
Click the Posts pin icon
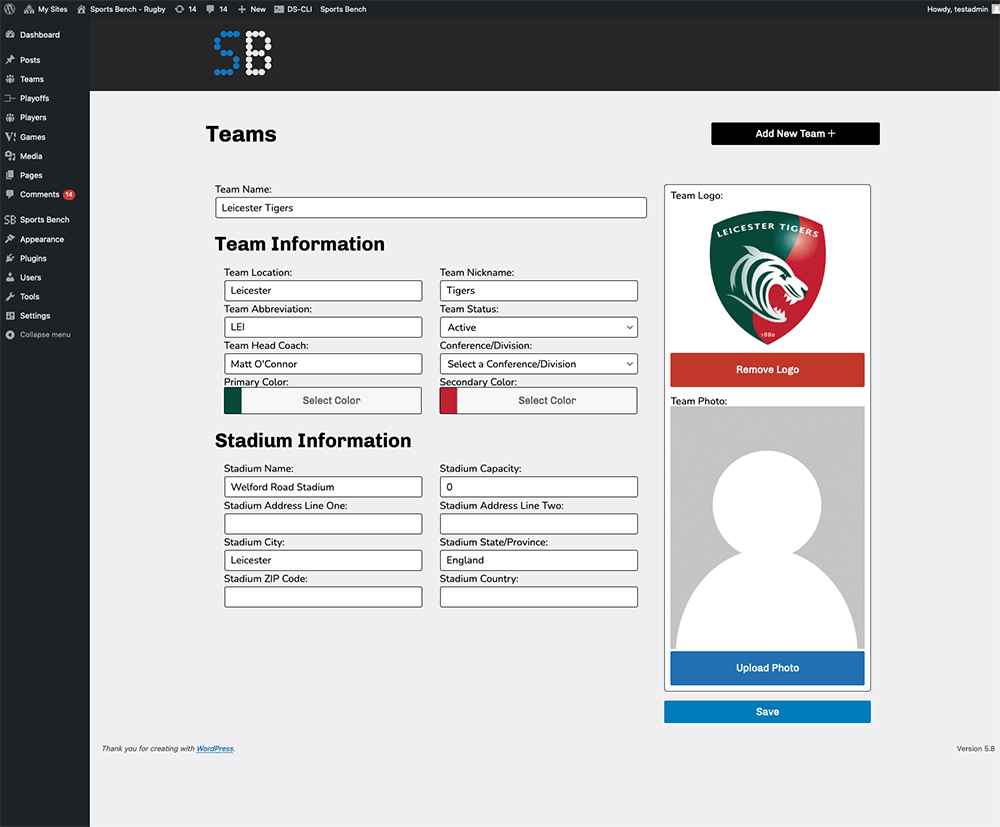tap(10, 60)
